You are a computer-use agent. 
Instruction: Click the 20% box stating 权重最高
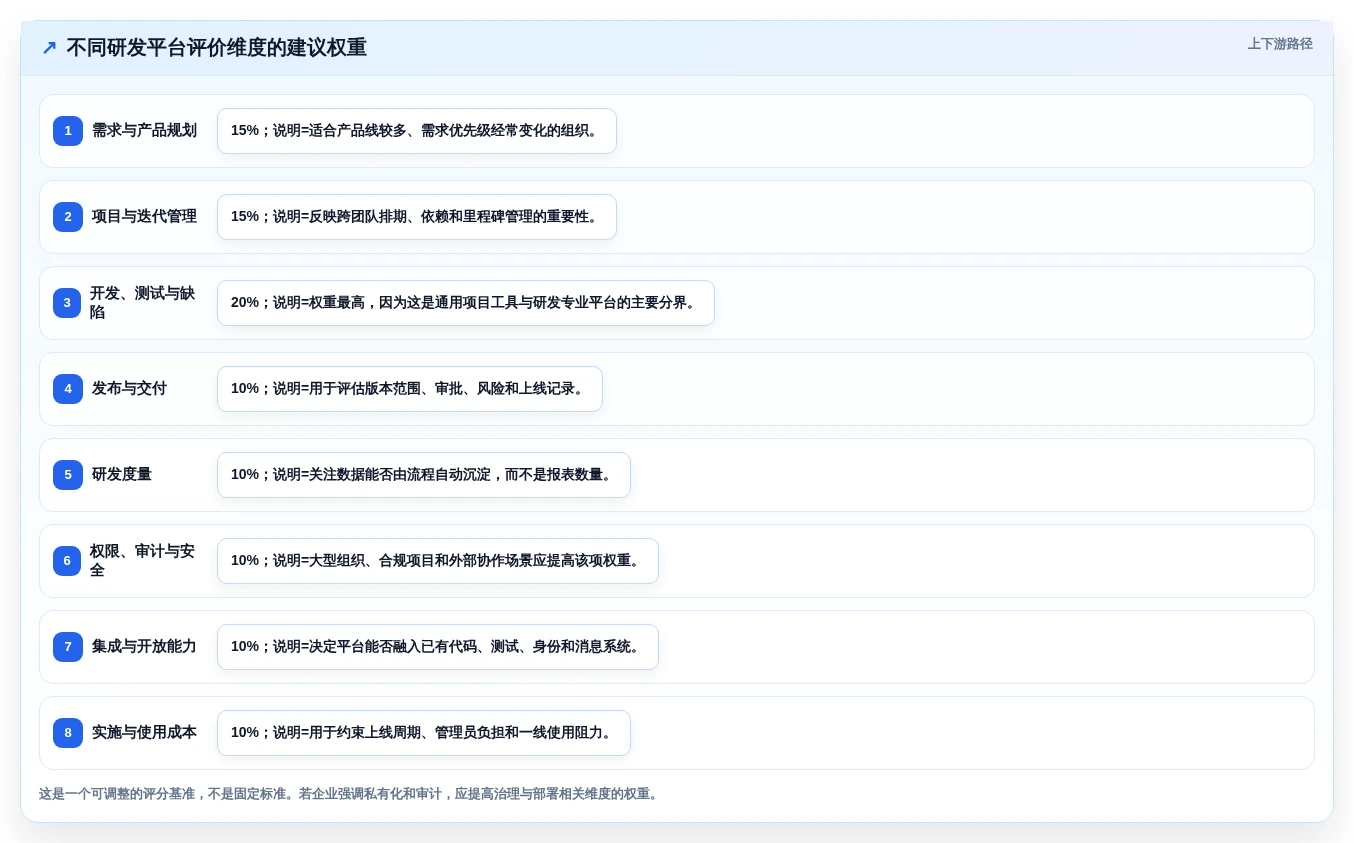[x=466, y=303]
